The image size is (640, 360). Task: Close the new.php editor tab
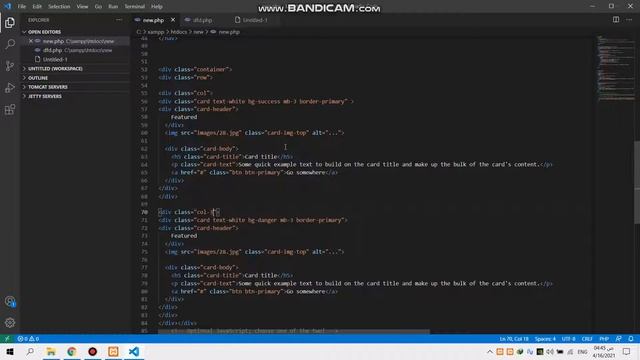(x=173, y=20)
